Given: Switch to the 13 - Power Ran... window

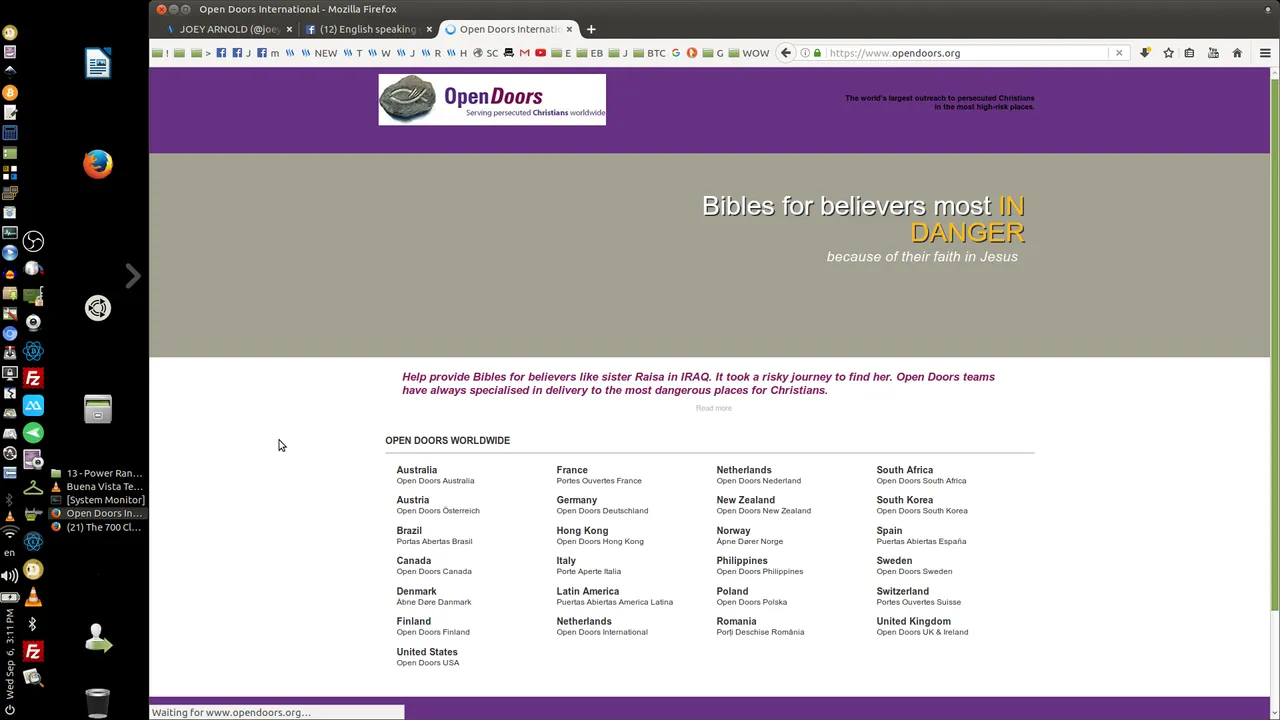Looking at the screenshot, I should 97,473.
